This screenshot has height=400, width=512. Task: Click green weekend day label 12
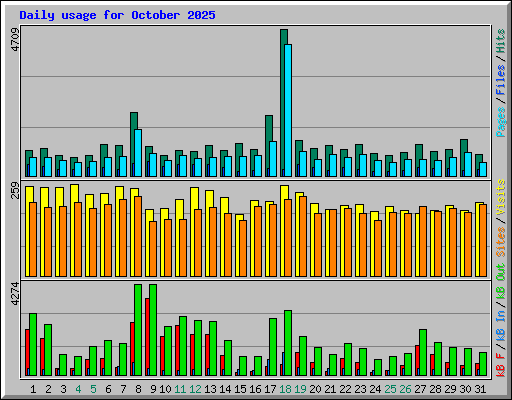[x=195, y=389]
